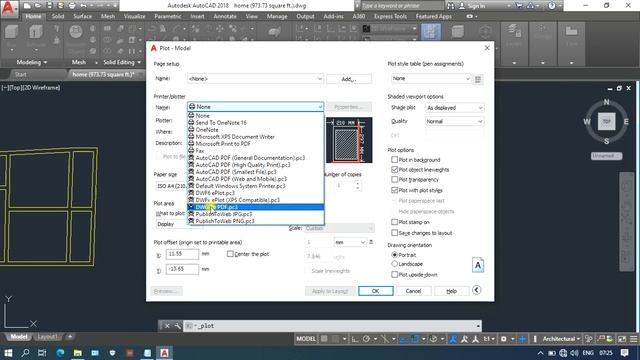
Task: Increase number of copies stepper
Action: click(358, 183)
